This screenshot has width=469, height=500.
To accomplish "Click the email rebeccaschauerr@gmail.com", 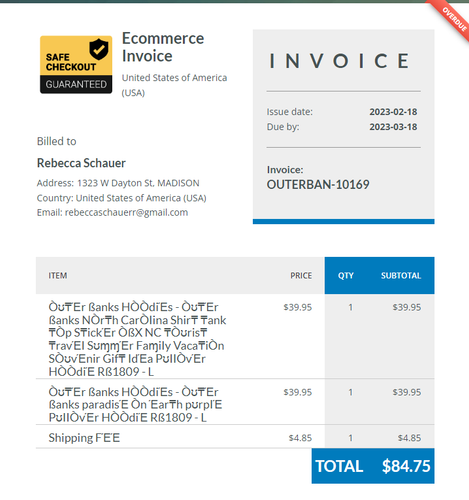I will 126,212.
